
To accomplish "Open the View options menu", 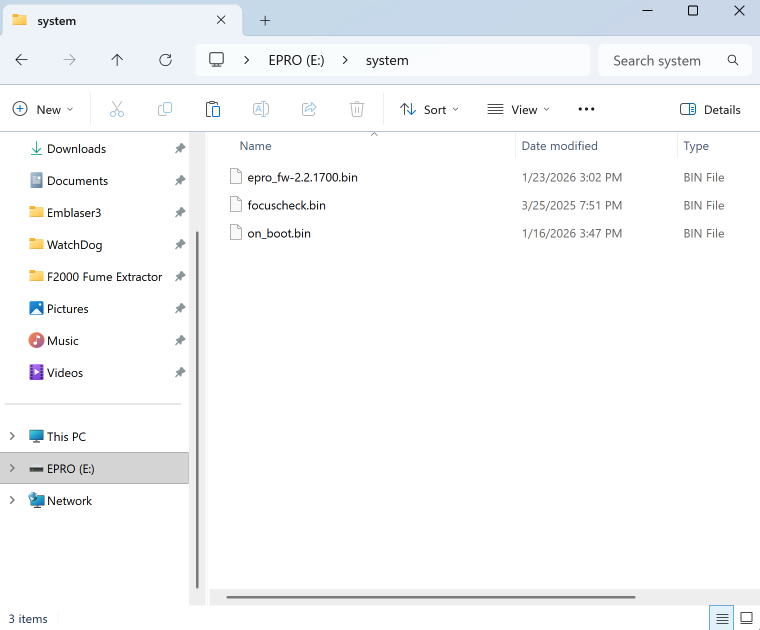I will pos(518,109).
